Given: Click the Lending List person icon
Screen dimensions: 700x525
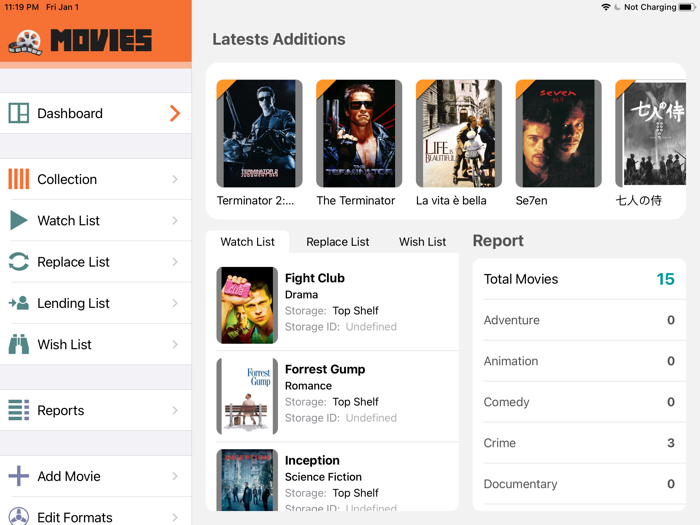Looking at the screenshot, I should (19, 303).
